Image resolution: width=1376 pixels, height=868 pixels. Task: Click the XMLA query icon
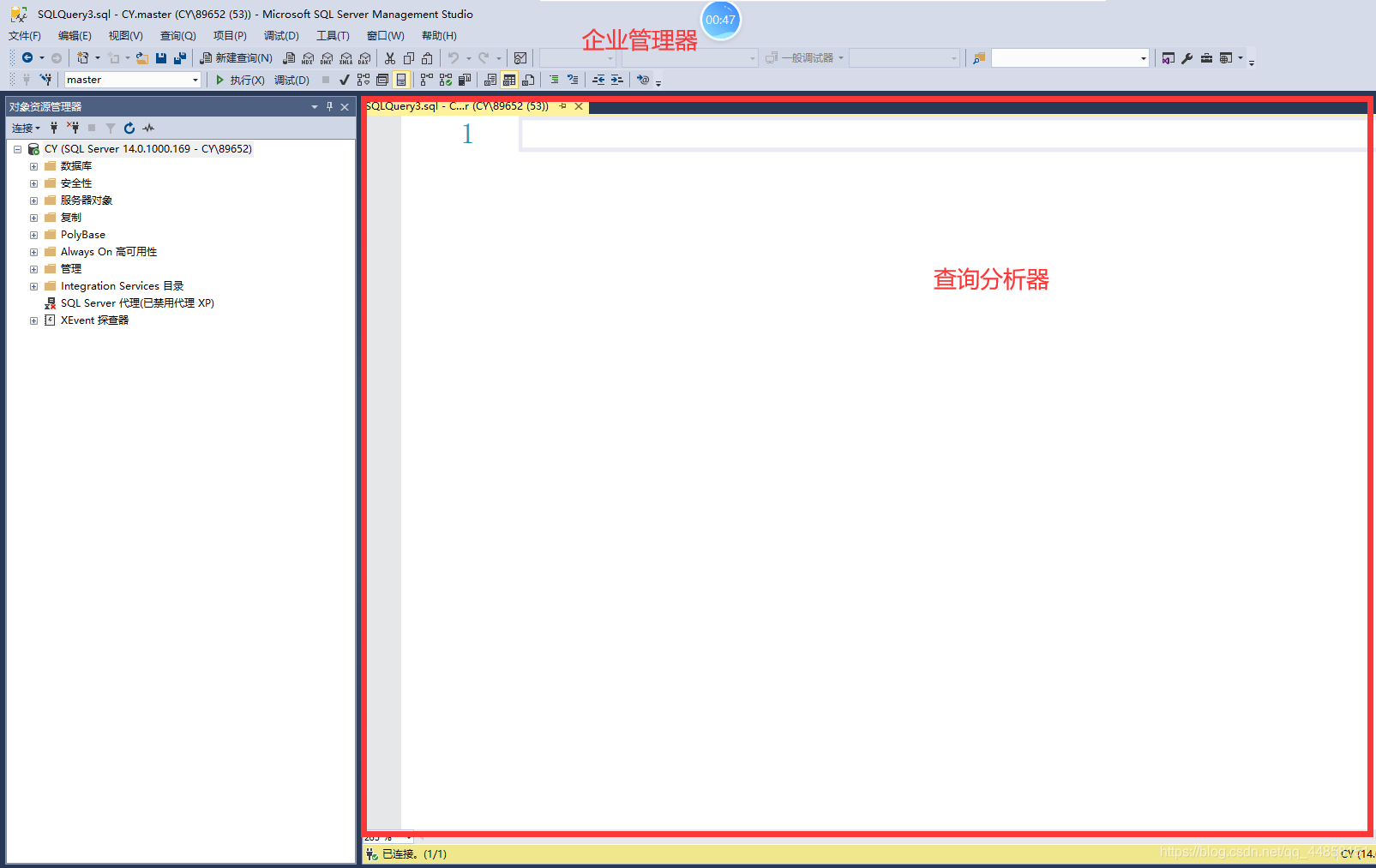346,57
